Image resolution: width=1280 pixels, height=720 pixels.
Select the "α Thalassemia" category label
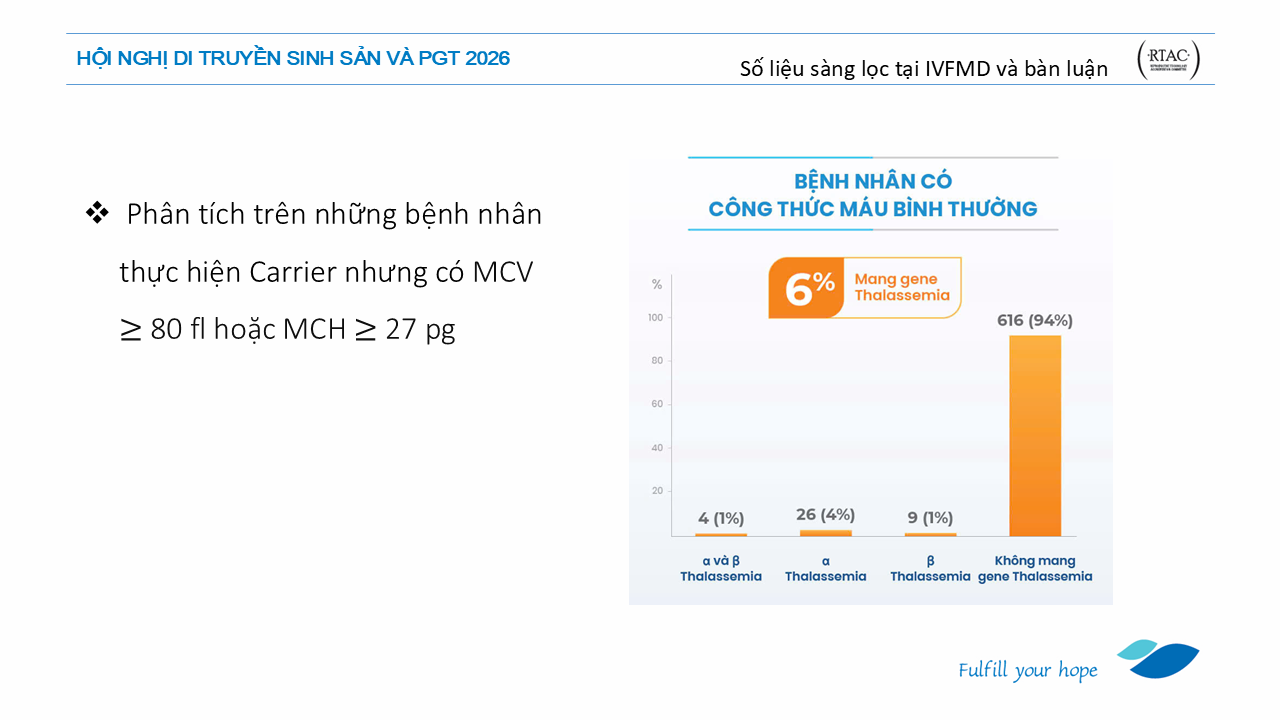click(825, 569)
